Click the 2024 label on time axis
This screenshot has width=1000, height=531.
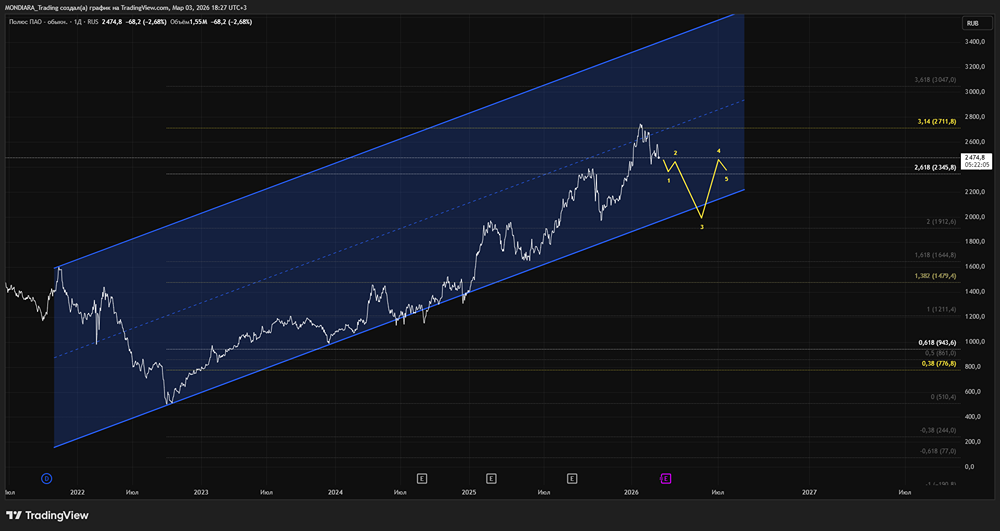click(x=335, y=492)
